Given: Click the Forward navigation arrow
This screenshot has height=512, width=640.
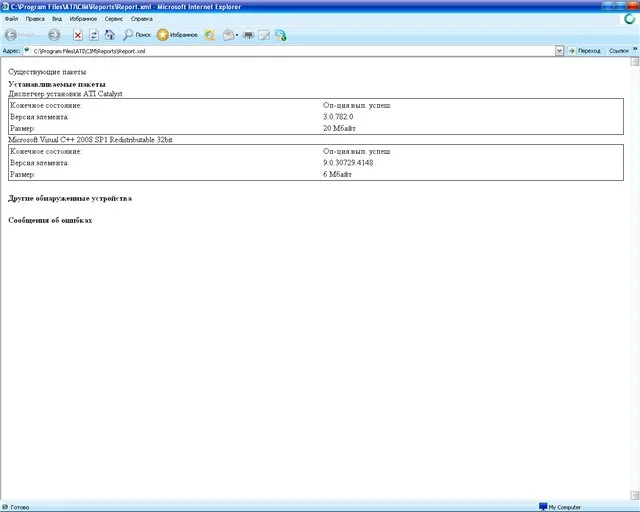Looking at the screenshot, I should point(54,35).
